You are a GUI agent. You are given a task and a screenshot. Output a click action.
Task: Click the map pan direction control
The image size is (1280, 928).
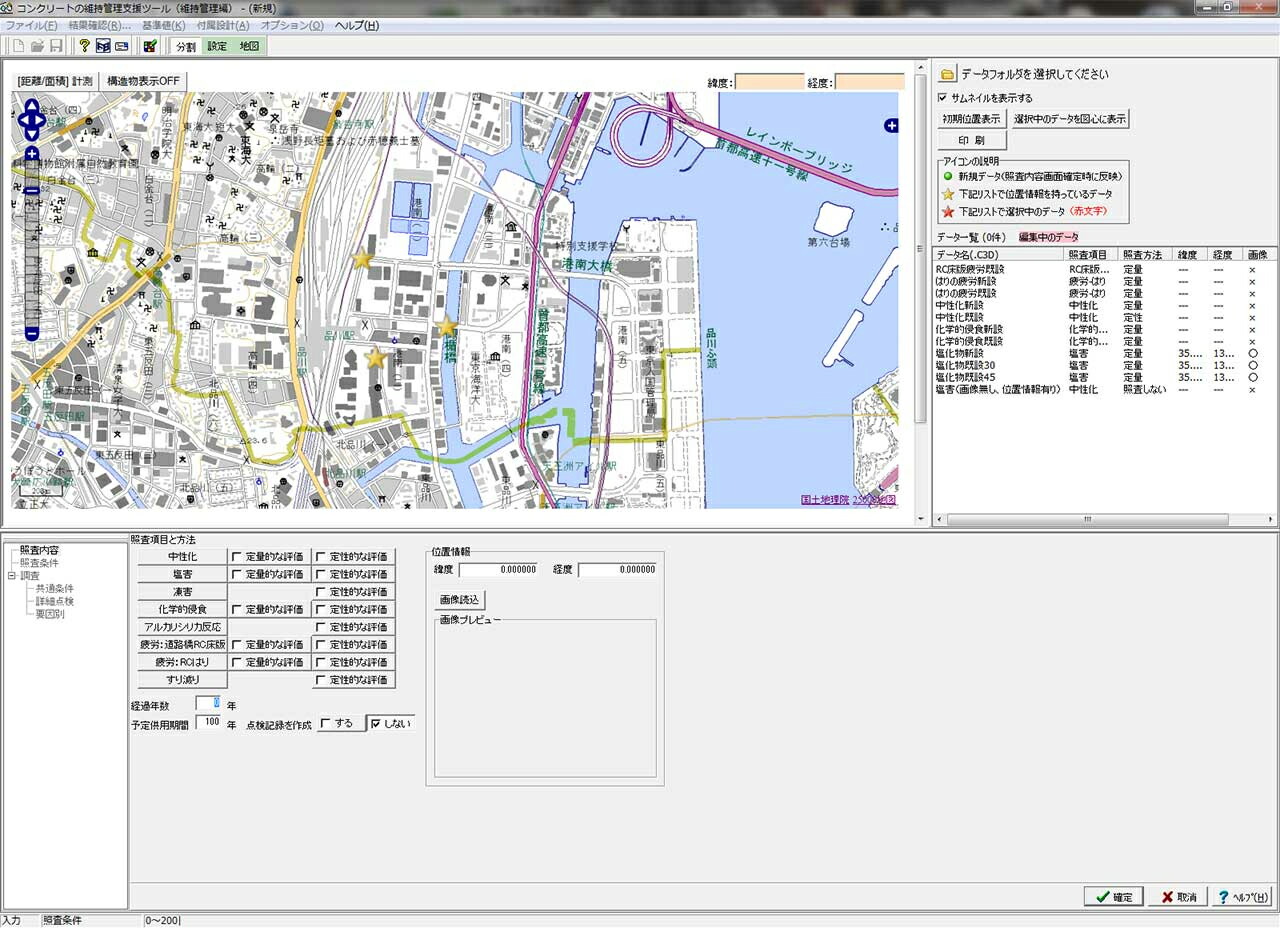pos(32,119)
